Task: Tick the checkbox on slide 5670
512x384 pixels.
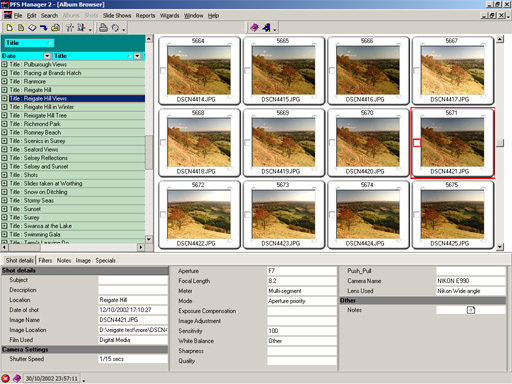Action: coord(332,143)
